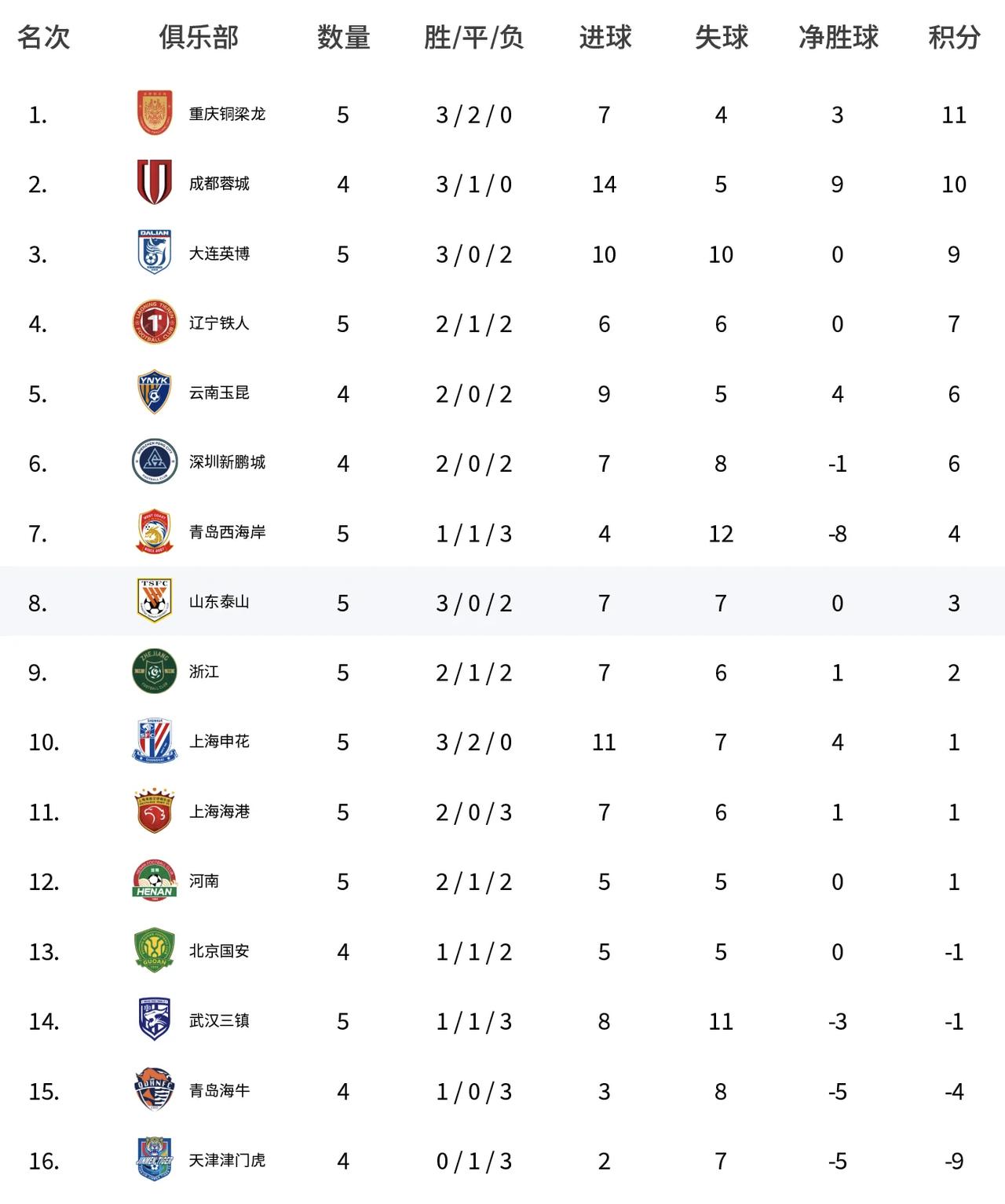Select the 进球 column header
Viewport: 1005px width, 1204px height.
coord(605,37)
